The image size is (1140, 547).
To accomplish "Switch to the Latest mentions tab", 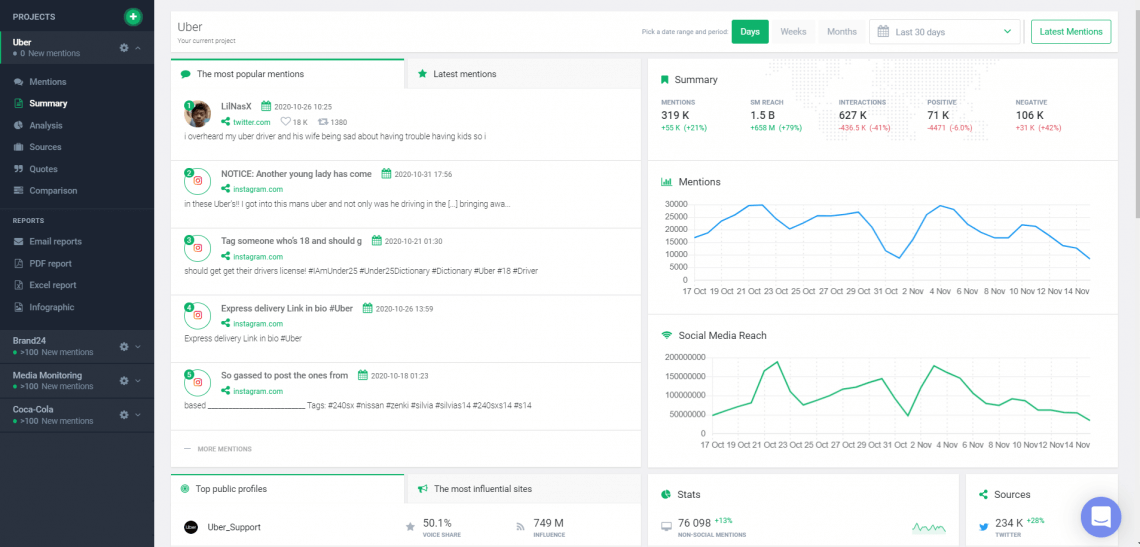I will pyautogui.click(x=464, y=74).
